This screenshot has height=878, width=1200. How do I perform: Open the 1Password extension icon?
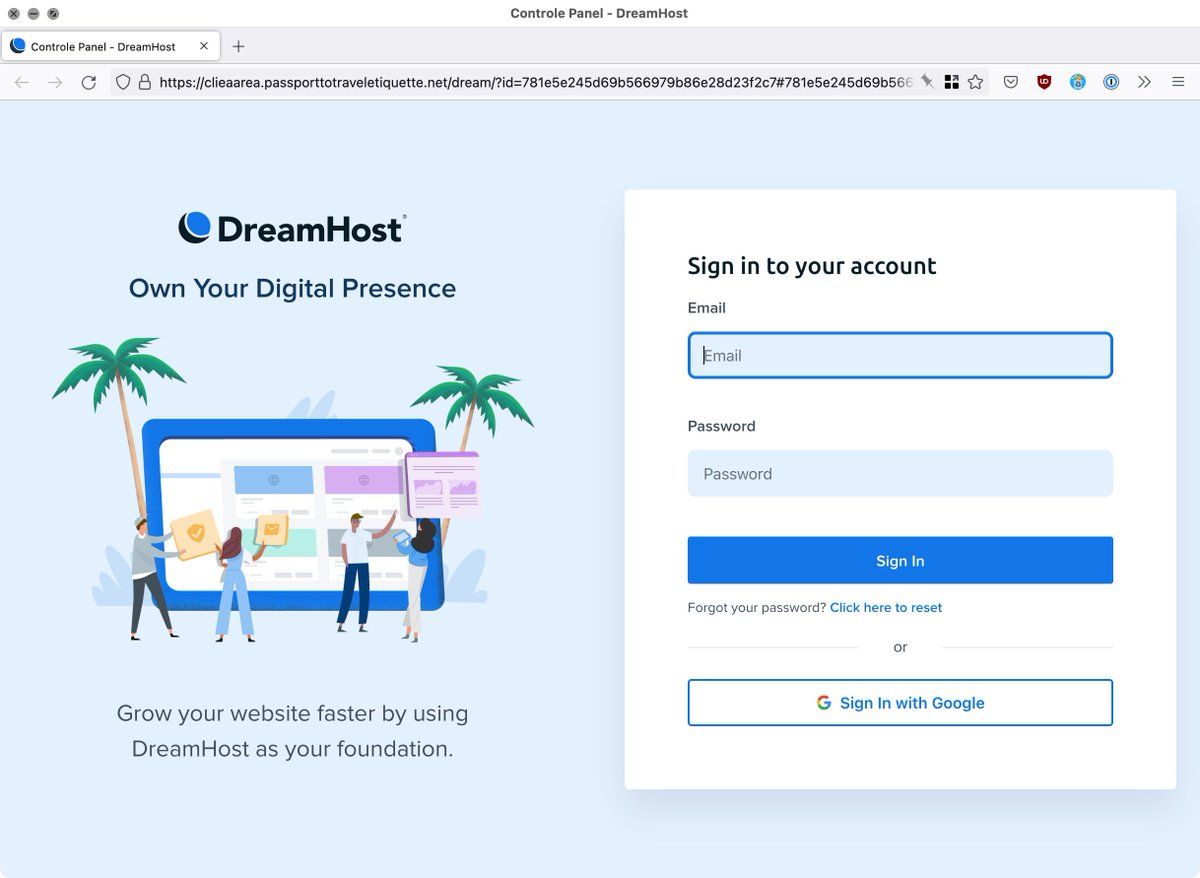coord(1111,82)
